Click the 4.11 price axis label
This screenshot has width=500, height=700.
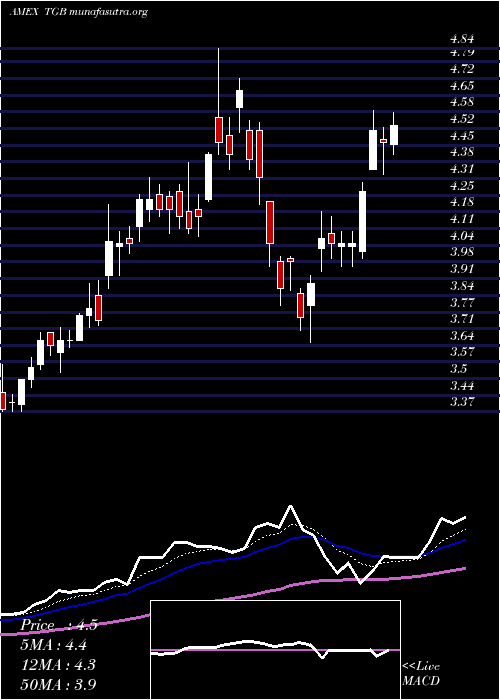(x=462, y=219)
